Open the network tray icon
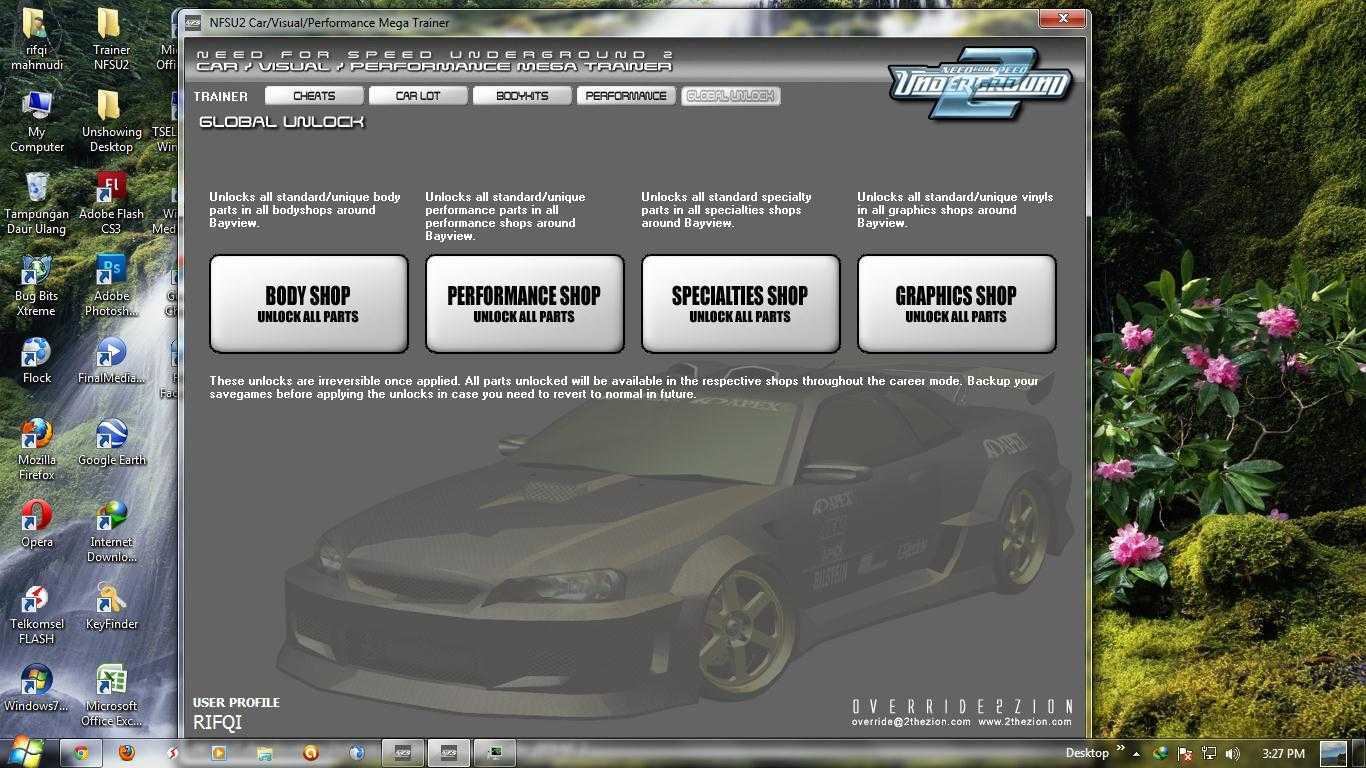1366x768 pixels. (x=1209, y=754)
